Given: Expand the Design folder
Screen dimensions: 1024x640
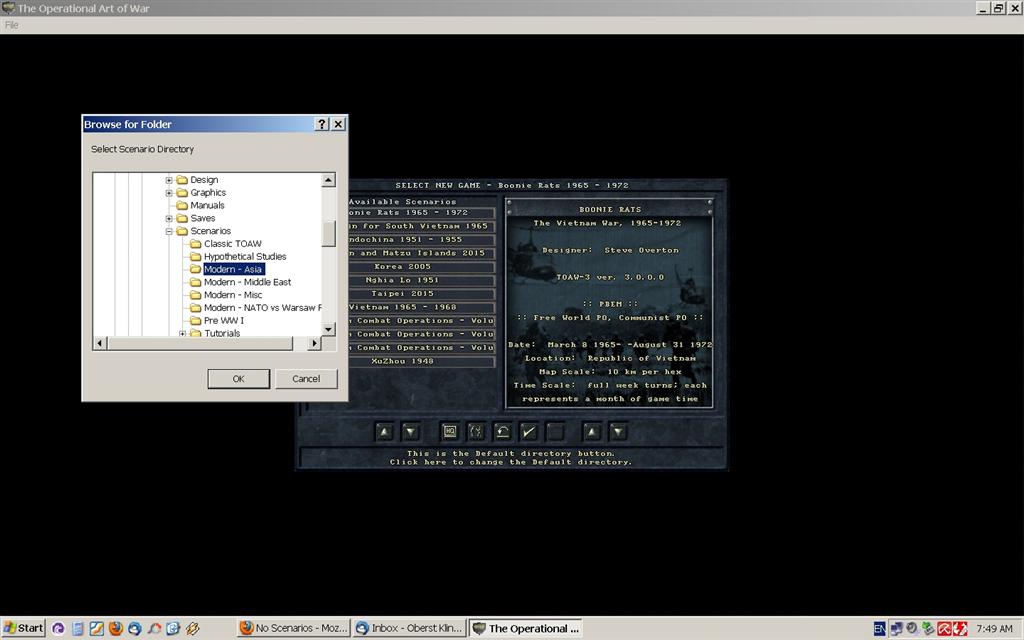Looking at the screenshot, I should click(x=169, y=180).
